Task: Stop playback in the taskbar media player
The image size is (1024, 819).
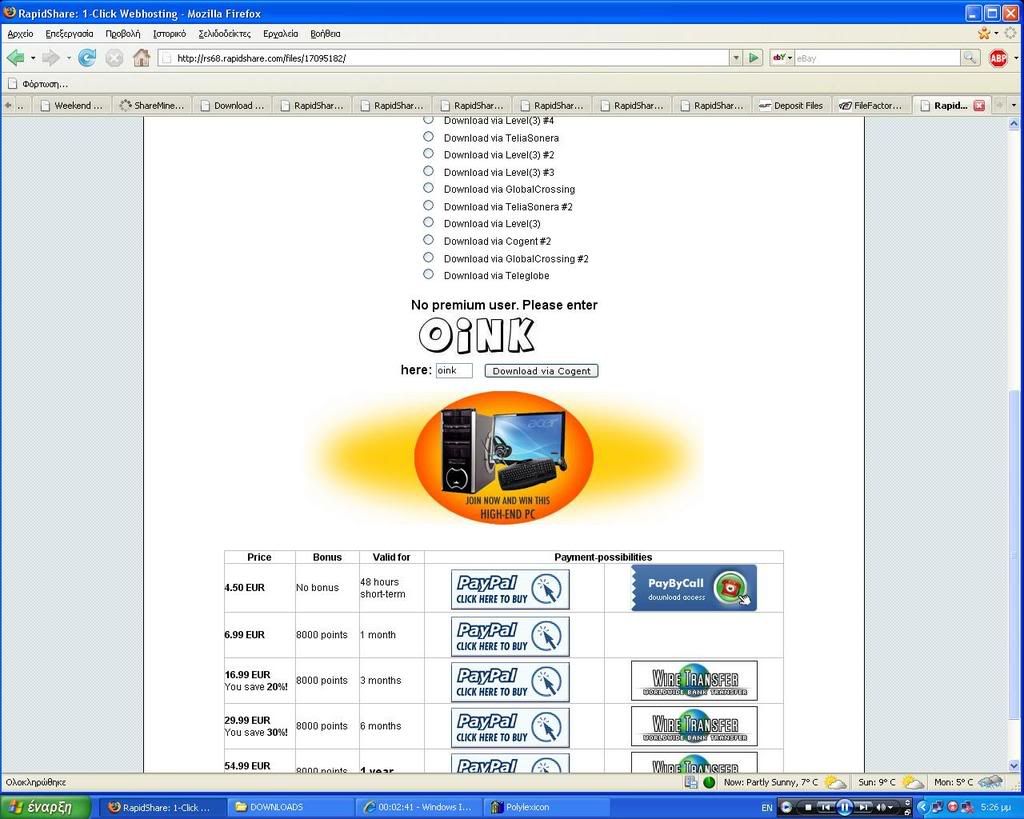Action: pos(808,807)
